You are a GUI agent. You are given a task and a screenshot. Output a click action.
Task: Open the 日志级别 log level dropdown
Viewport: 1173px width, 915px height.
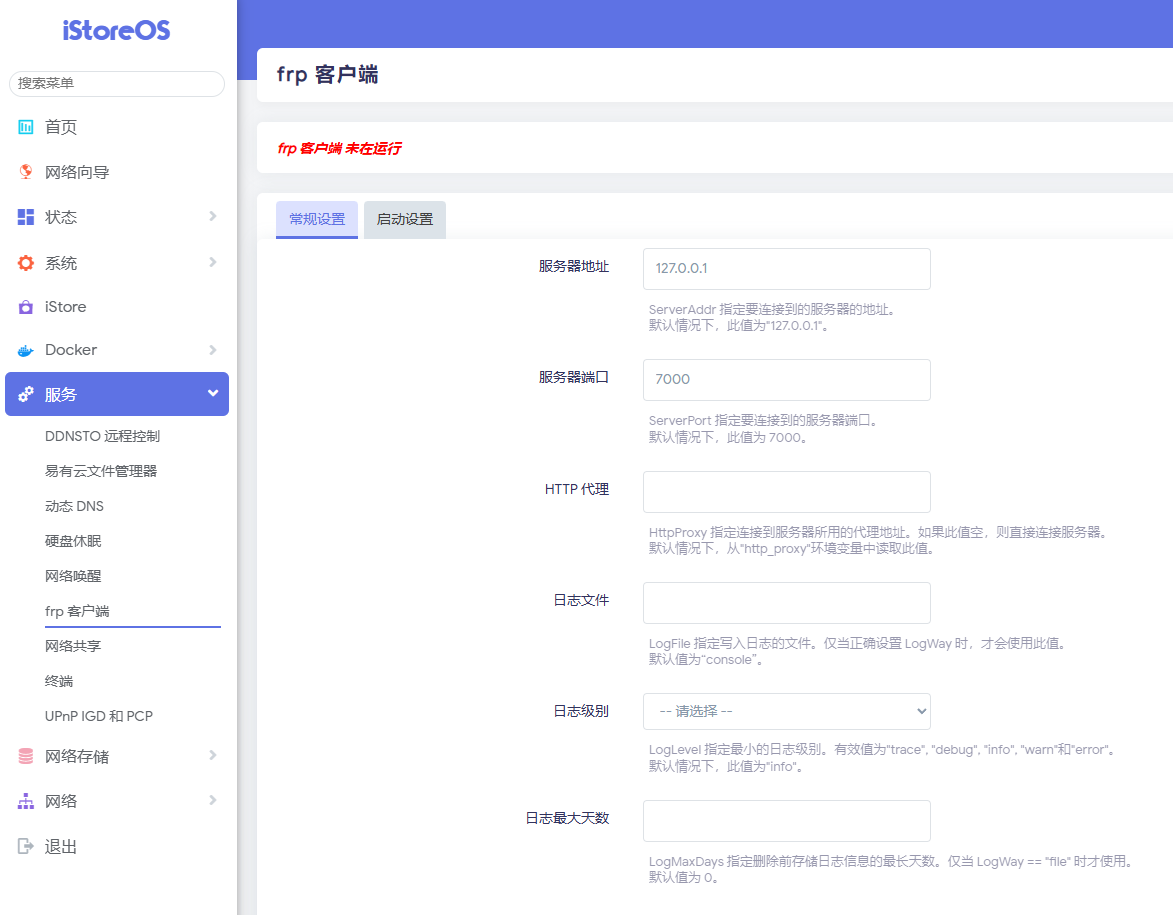point(786,711)
